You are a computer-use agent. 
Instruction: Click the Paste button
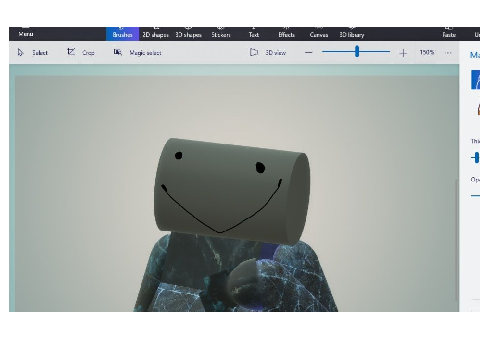tap(449, 34)
